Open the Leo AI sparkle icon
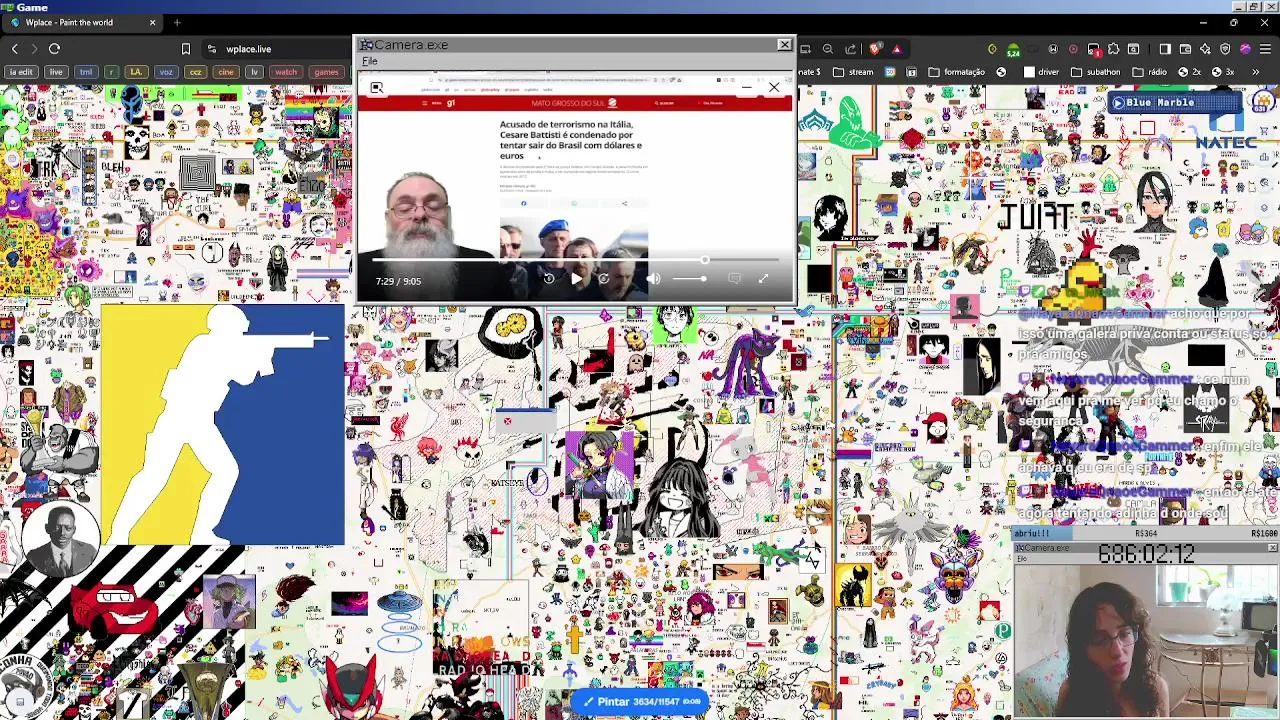The height and width of the screenshot is (720, 1280). point(1205,49)
